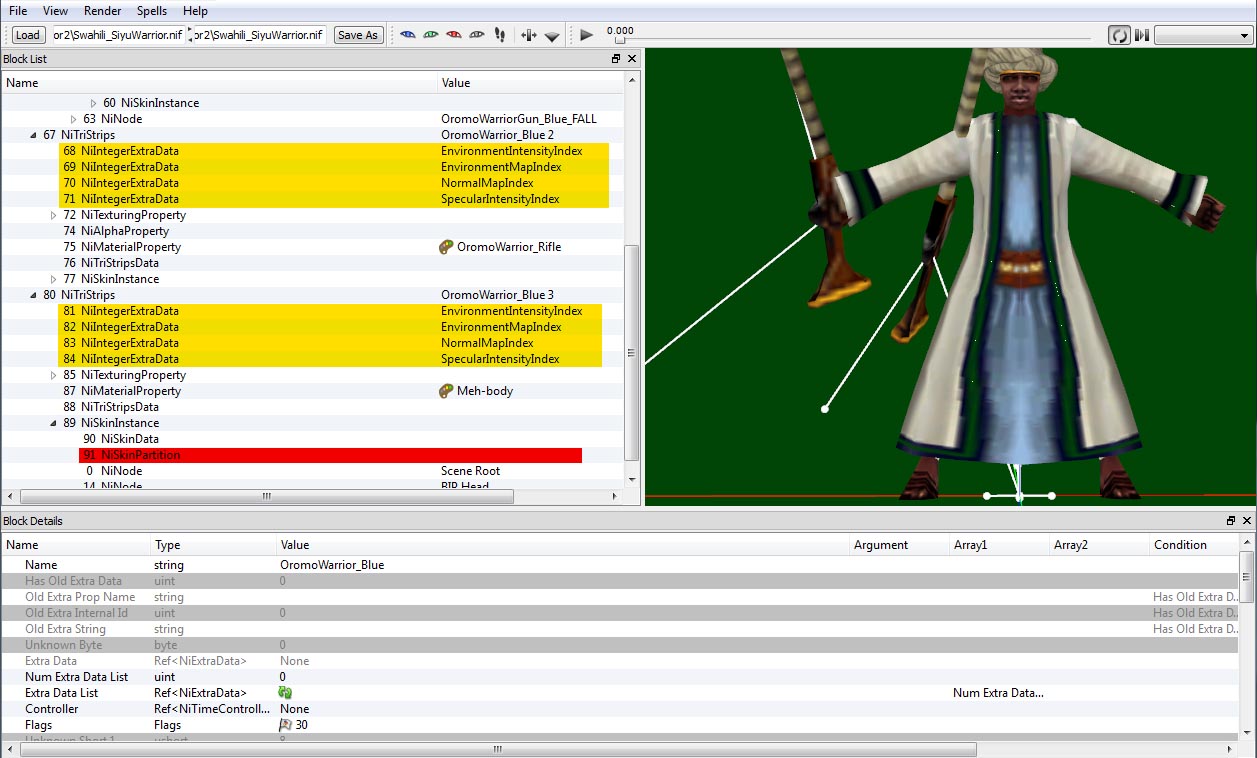
Task: Click Num Extra Data List row
Action: pos(620,677)
